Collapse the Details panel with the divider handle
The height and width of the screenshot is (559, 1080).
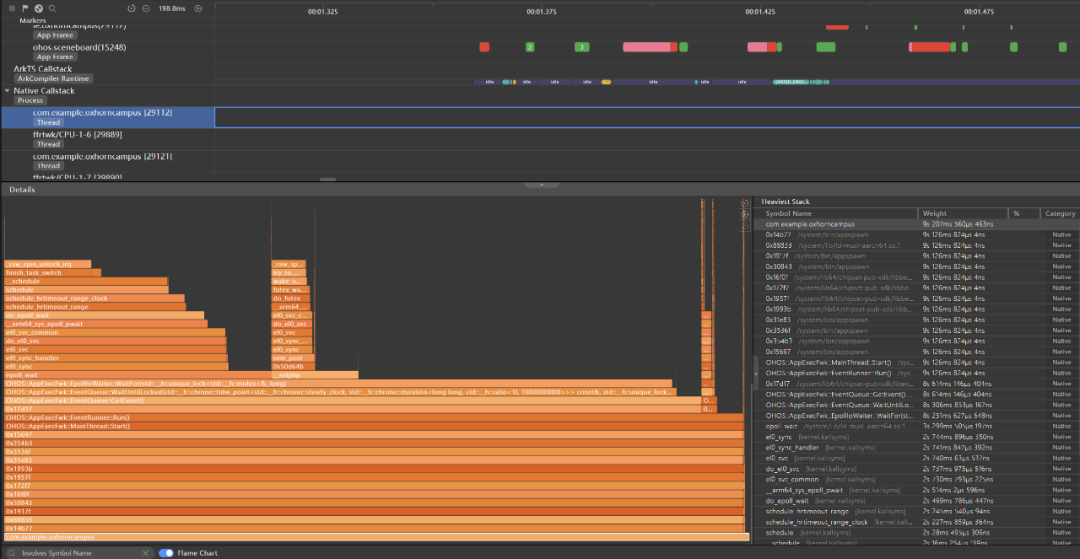tap(541, 185)
